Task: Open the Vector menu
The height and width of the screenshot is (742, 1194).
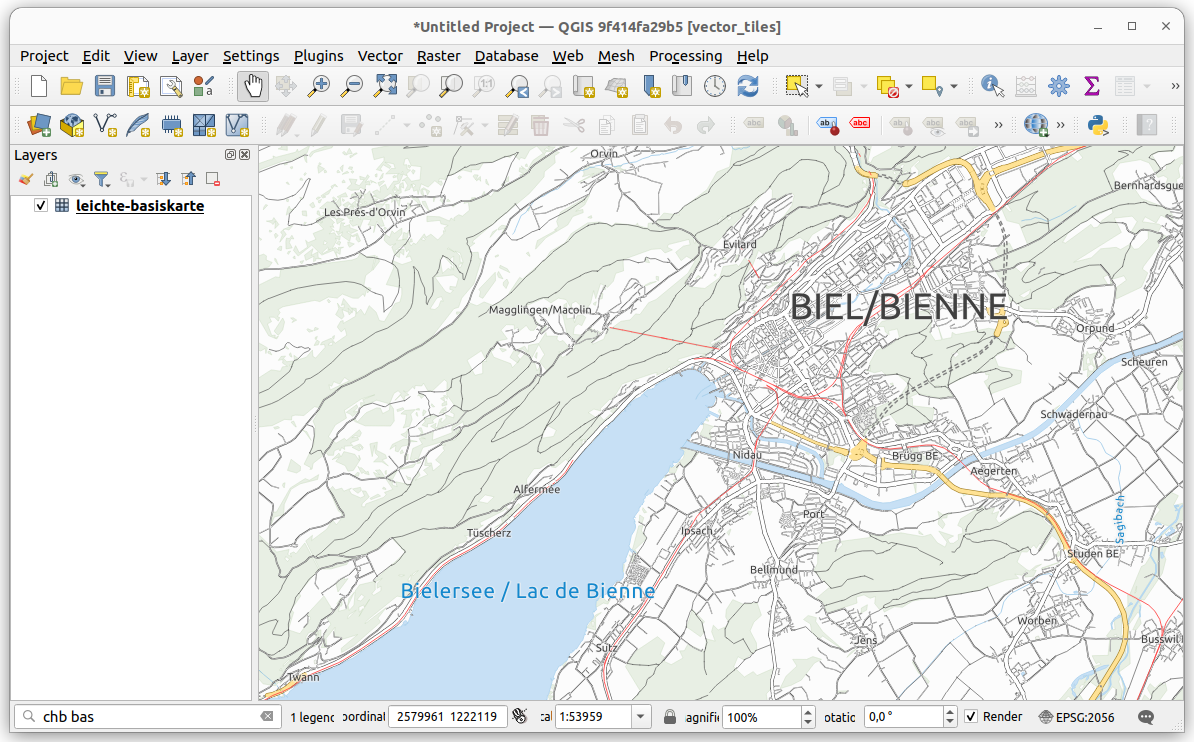Action: [380, 56]
